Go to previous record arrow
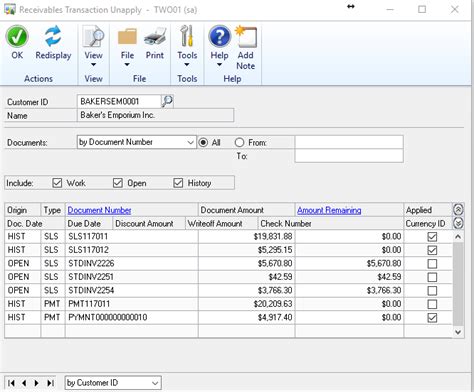This screenshot has width=474, height=392. (24, 383)
